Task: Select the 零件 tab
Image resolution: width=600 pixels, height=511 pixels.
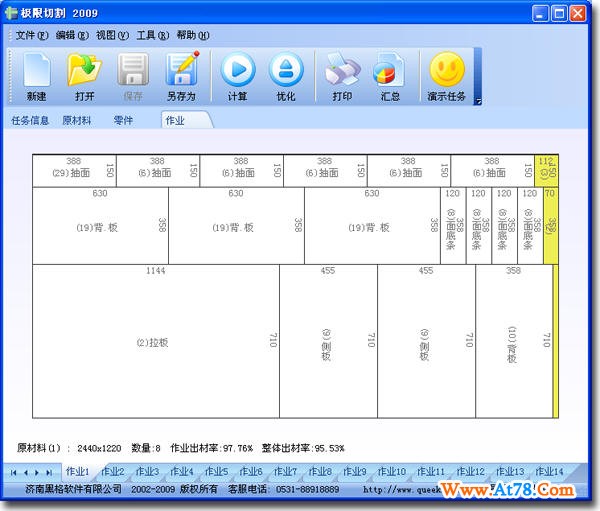Action: pos(123,120)
